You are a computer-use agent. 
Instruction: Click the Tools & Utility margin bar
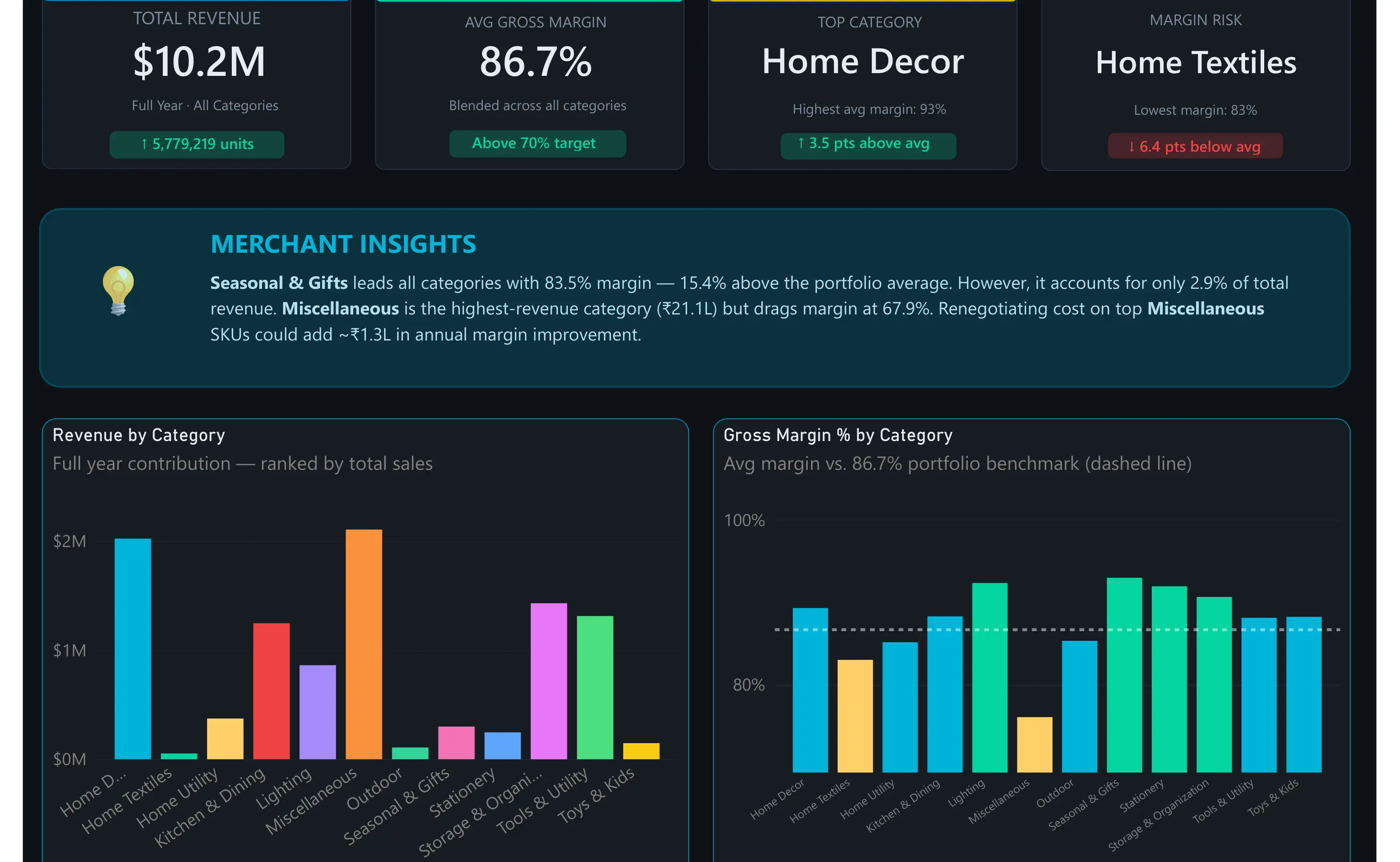[x=1259, y=695]
